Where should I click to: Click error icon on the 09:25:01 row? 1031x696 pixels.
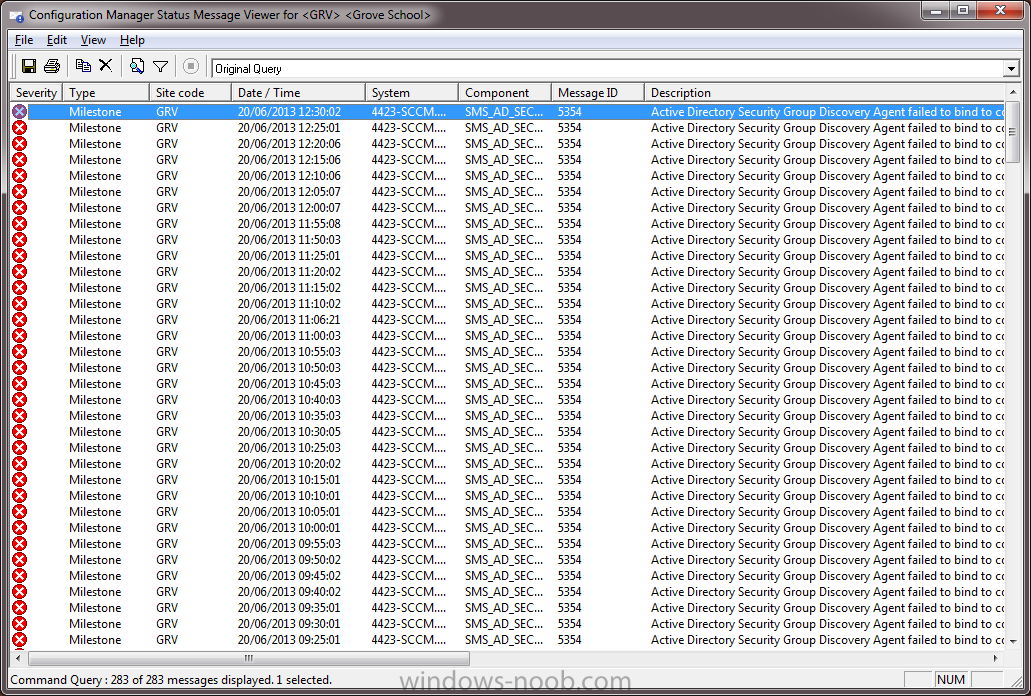[x=20, y=639]
